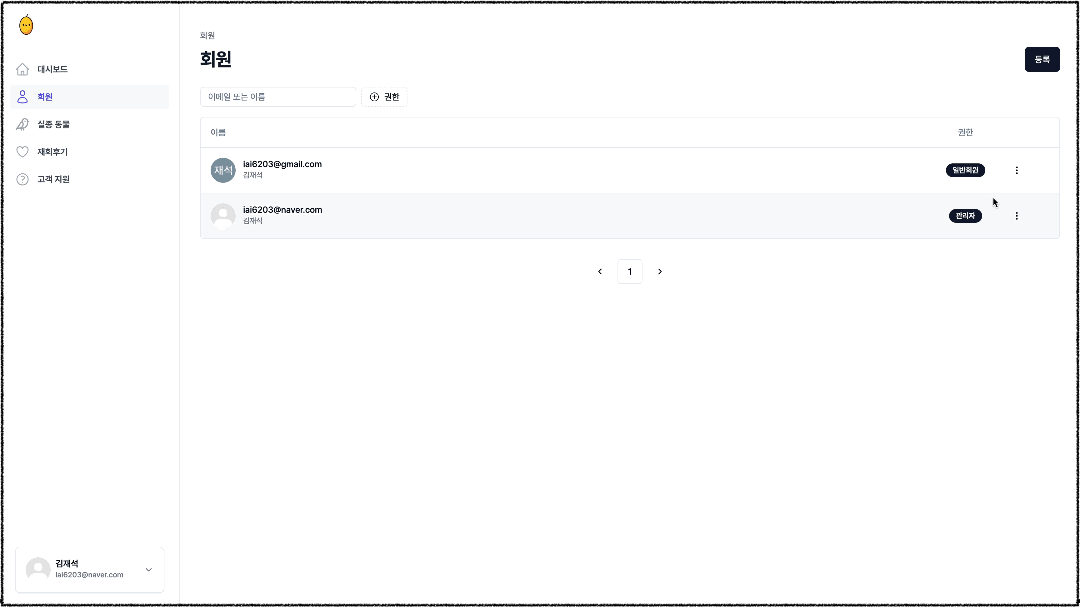Click the 등록 button
Screen dimensions: 1080x608
point(1042,60)
